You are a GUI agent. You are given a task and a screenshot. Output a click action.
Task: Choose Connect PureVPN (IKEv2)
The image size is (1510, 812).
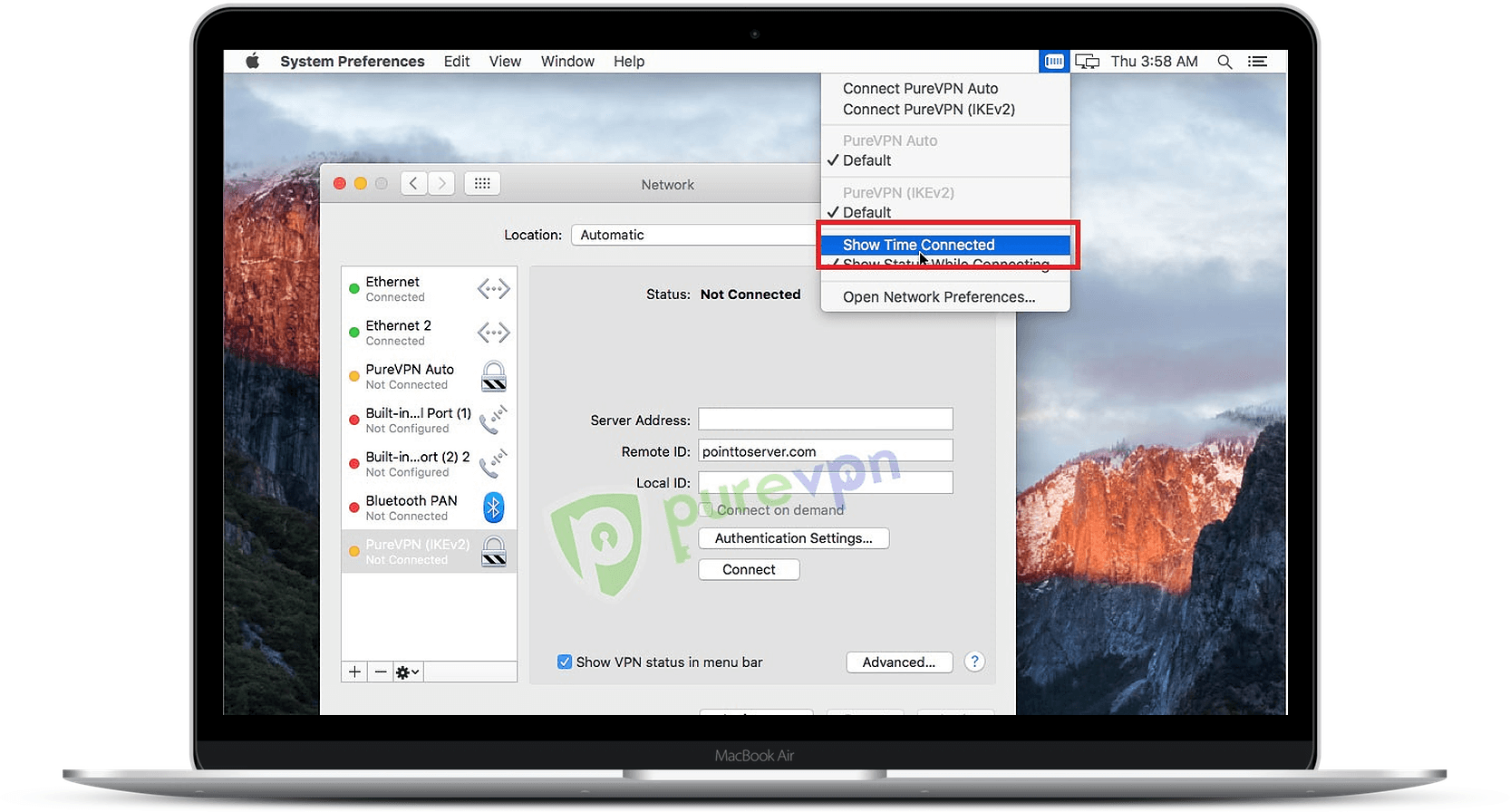coord(945,109)
